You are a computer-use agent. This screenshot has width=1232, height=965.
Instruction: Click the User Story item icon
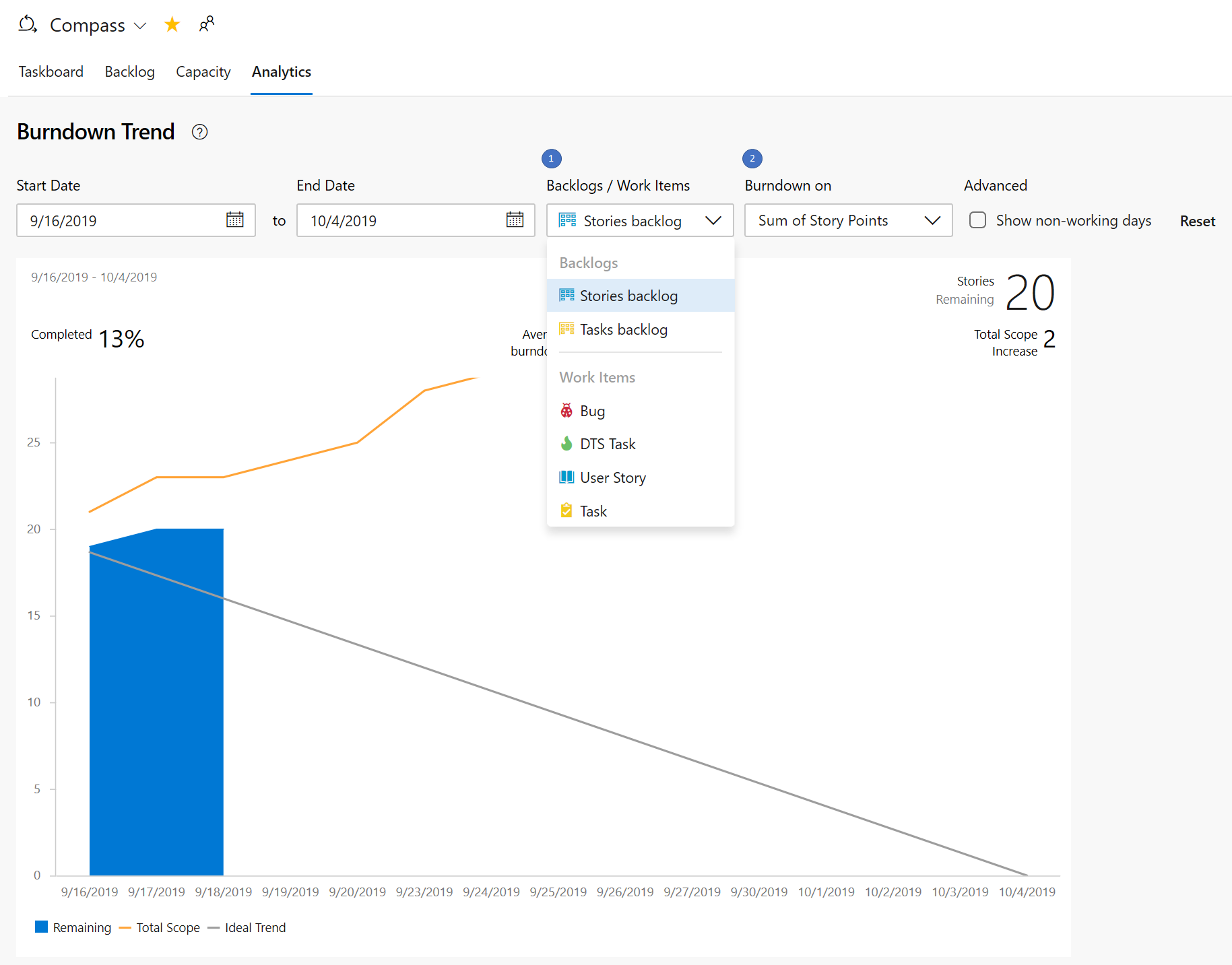pyautogui.click(x=566, y=477)
